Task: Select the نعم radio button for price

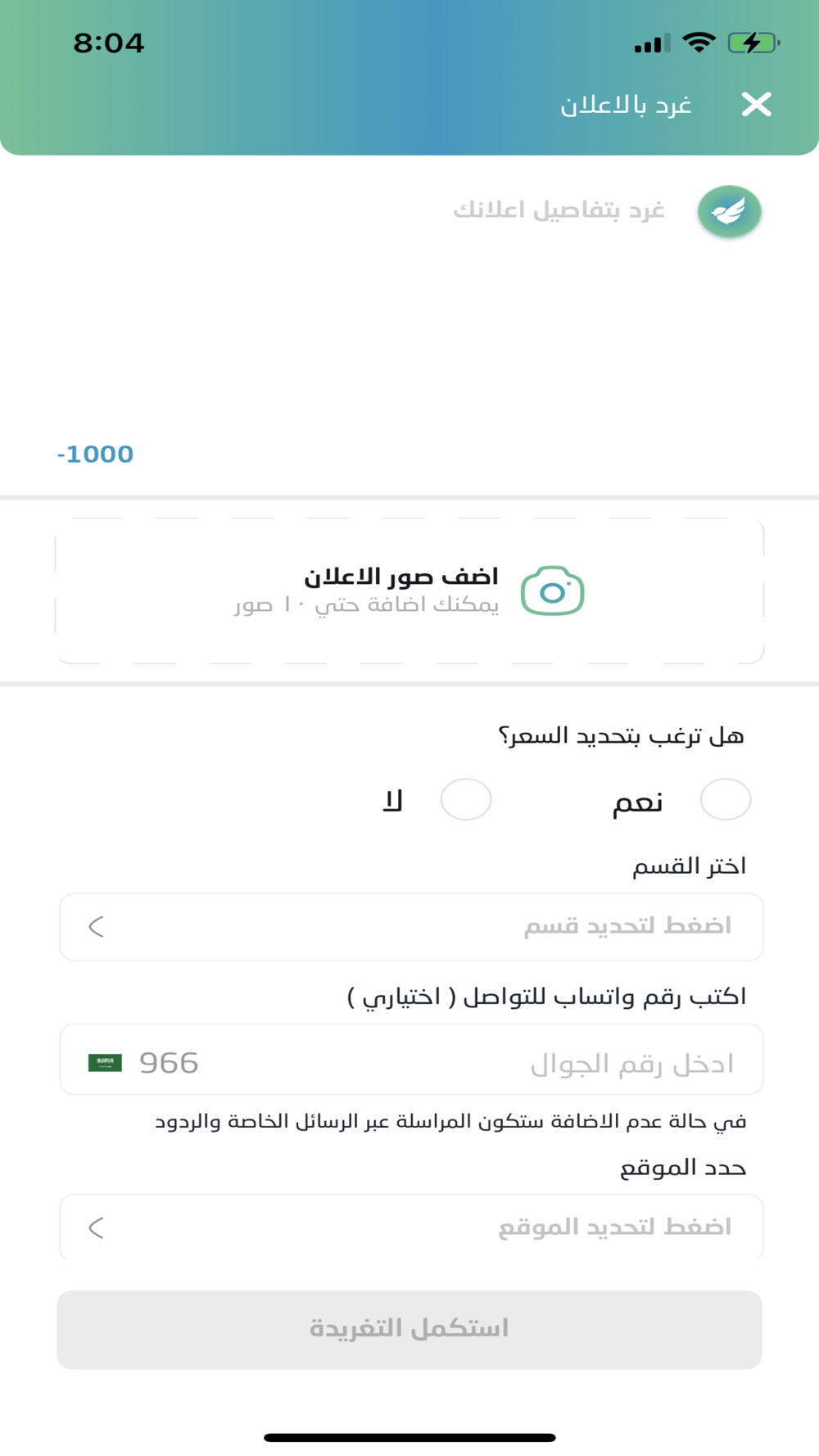Action: tap(726, 799)
